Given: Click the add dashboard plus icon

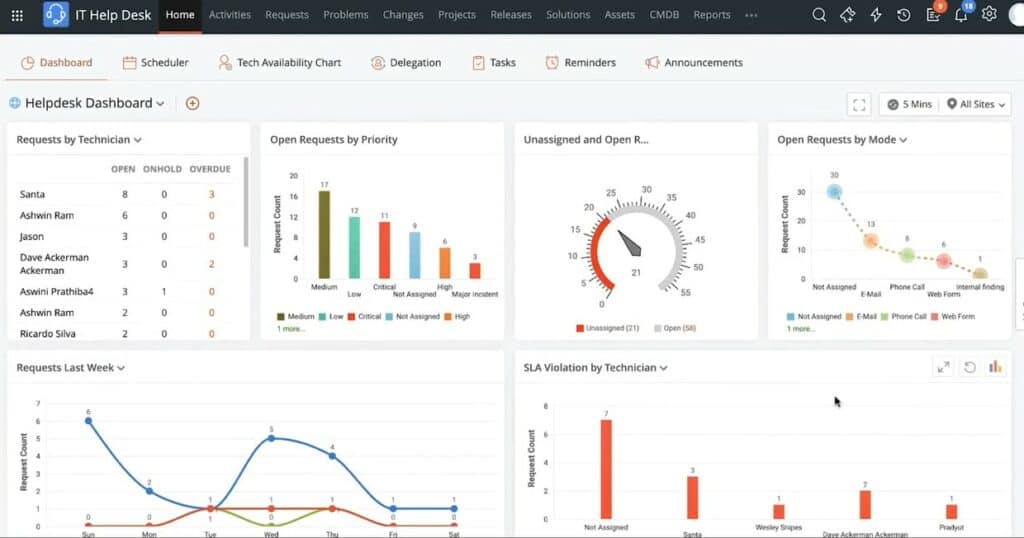Looking at the screenshot, I should [193, 103].
